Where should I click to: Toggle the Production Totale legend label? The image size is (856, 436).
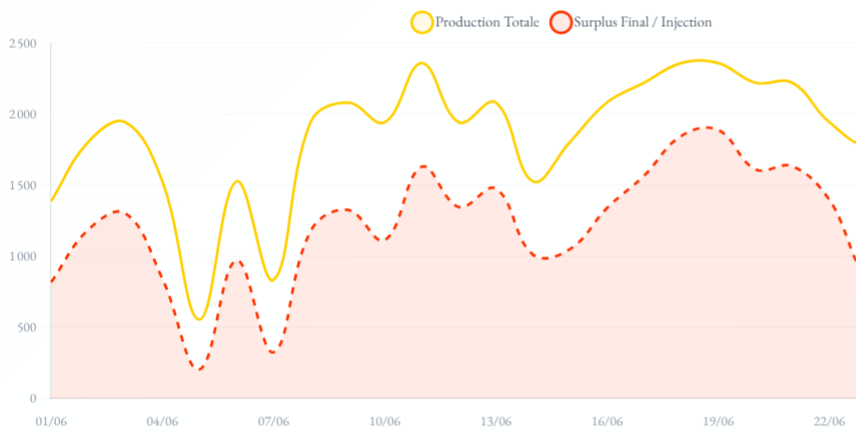coord(487,21)
